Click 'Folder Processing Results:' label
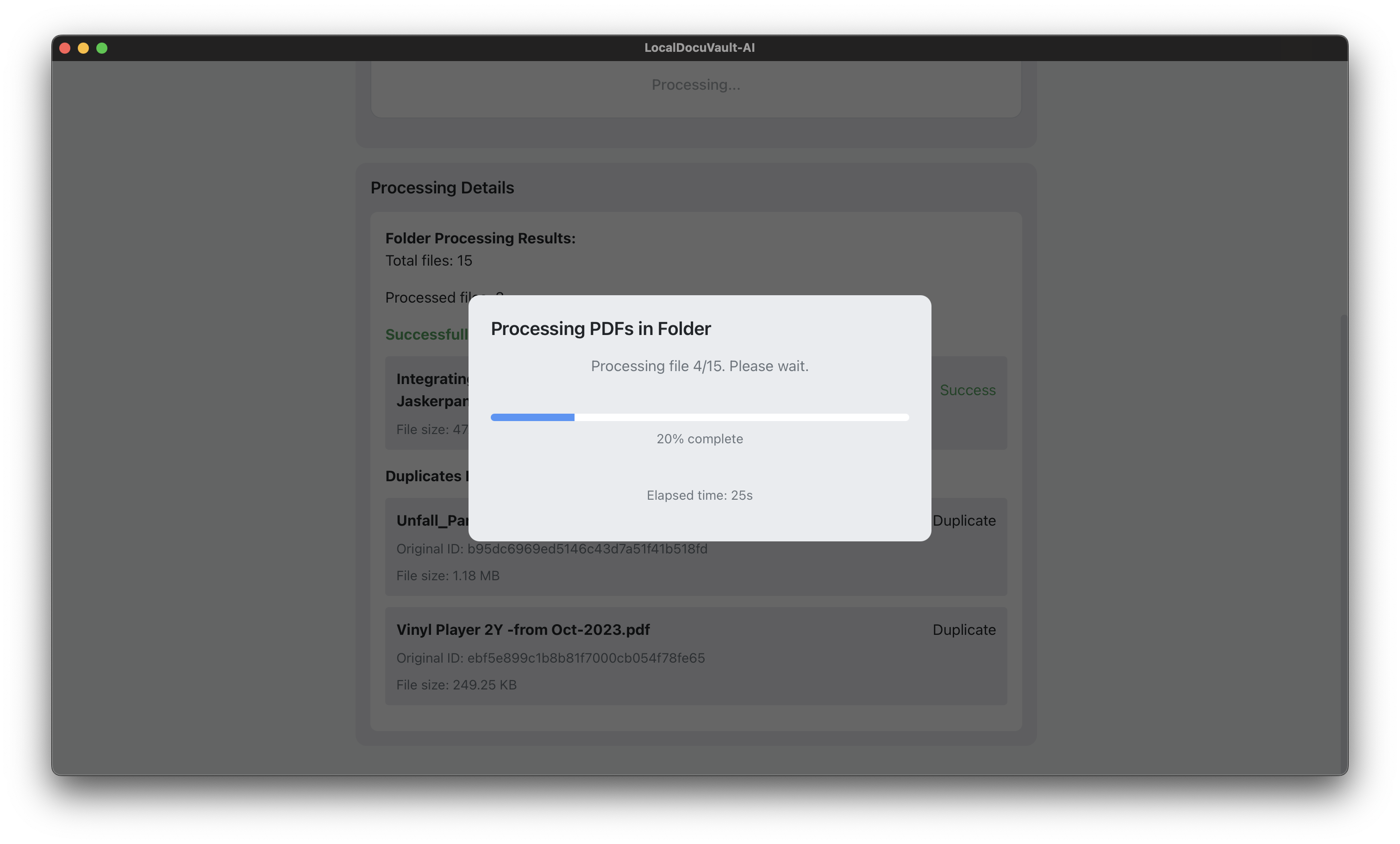1400x844 pixels. point(480,239)
